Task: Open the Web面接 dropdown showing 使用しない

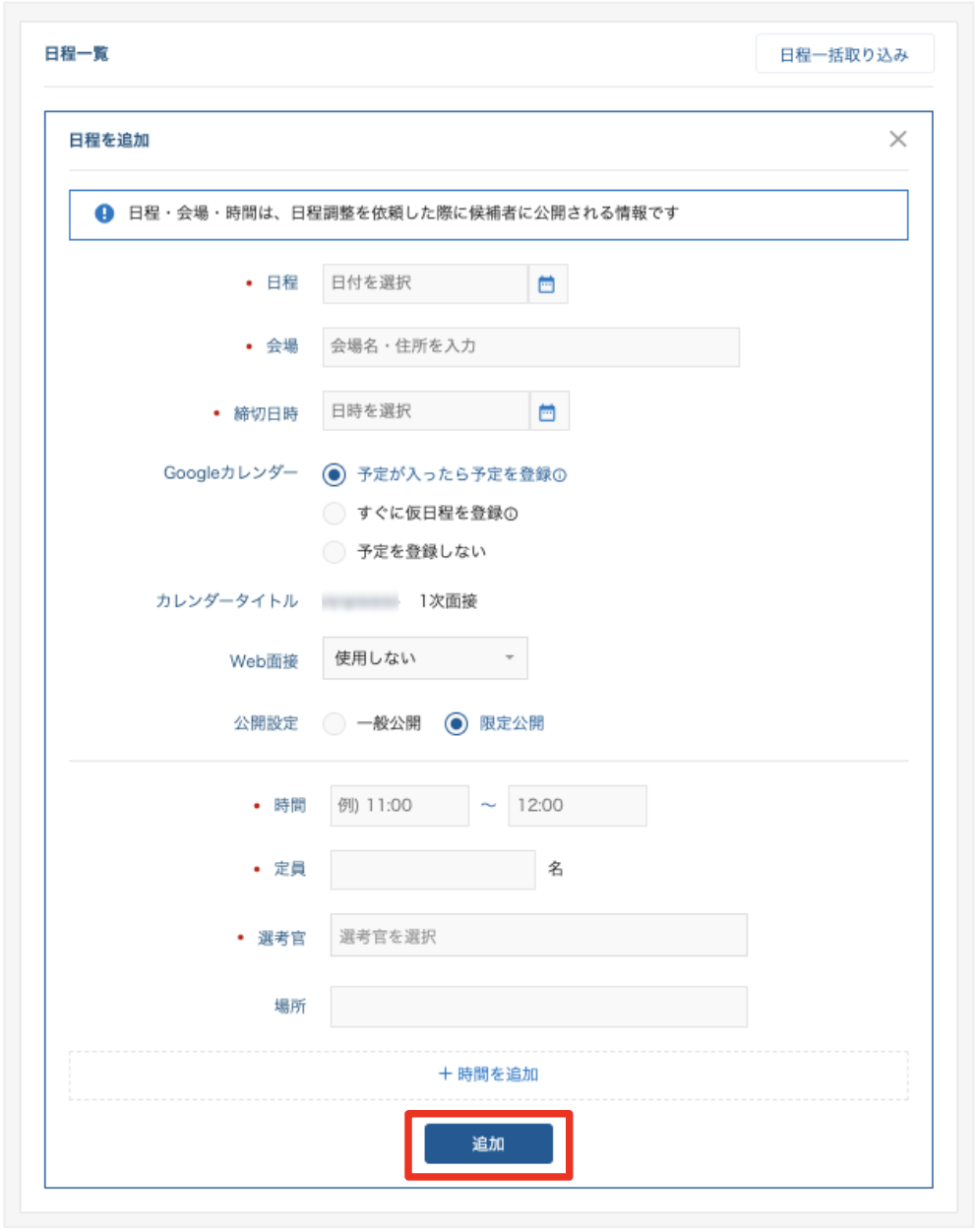Action: 425,657
